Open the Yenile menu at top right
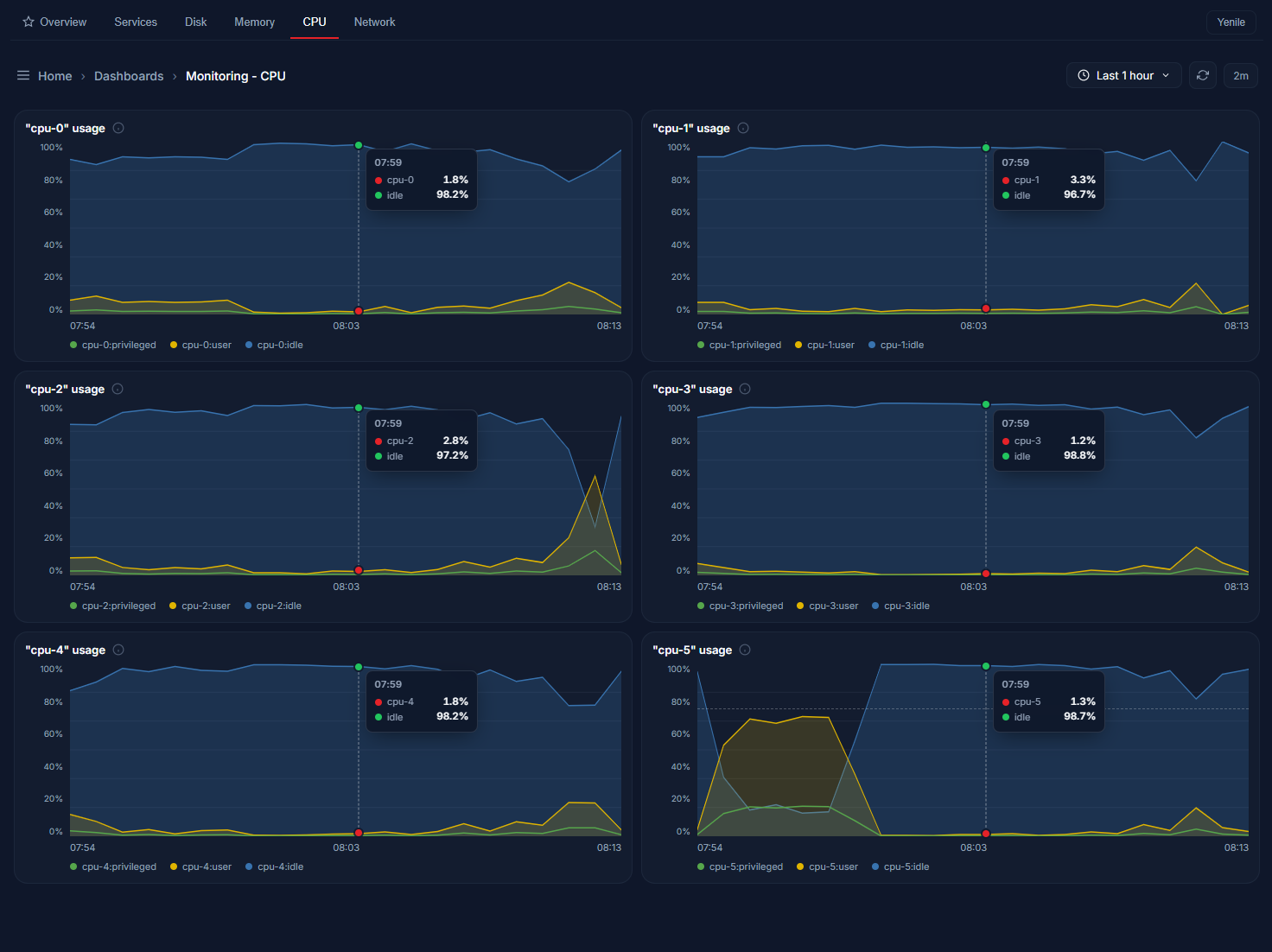Viewport: 1272px width, 952px height. point(1231,22)
